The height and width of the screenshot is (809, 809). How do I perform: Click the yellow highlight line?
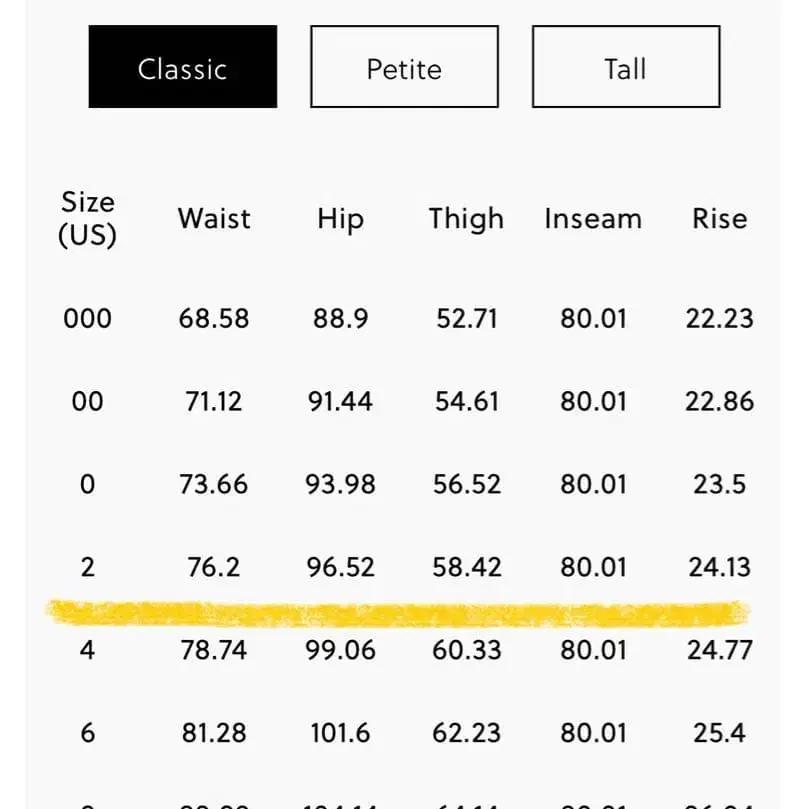click(x=400, y=611)
